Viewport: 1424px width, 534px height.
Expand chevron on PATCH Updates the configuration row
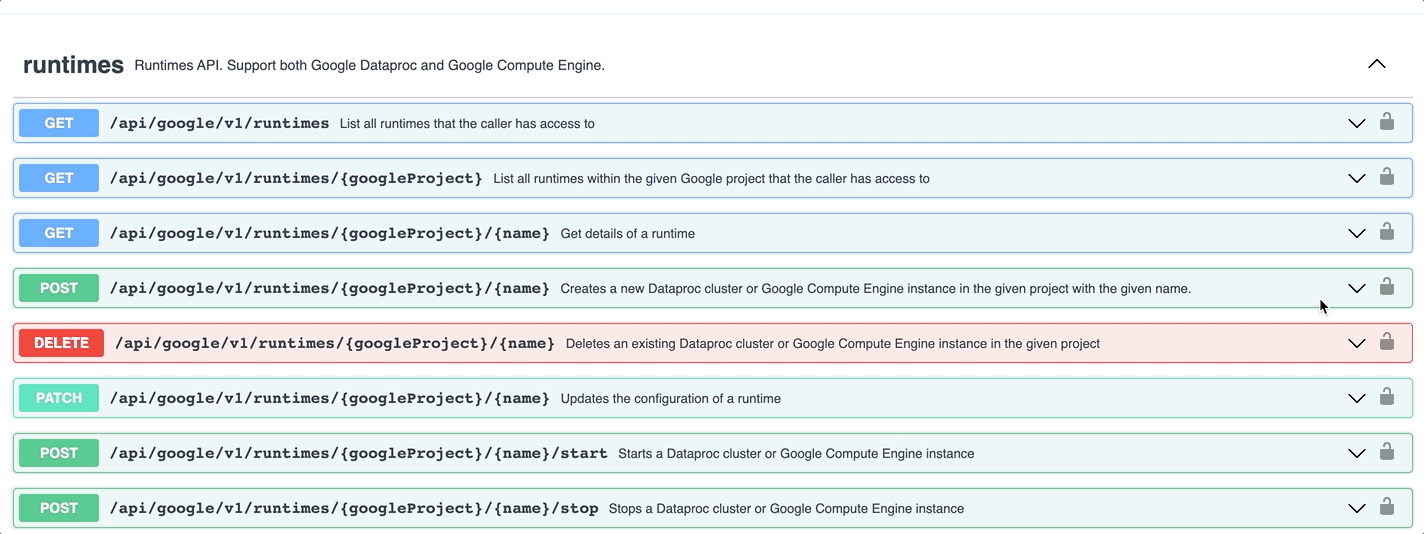pyautogui.click(x=1356, y=399)
